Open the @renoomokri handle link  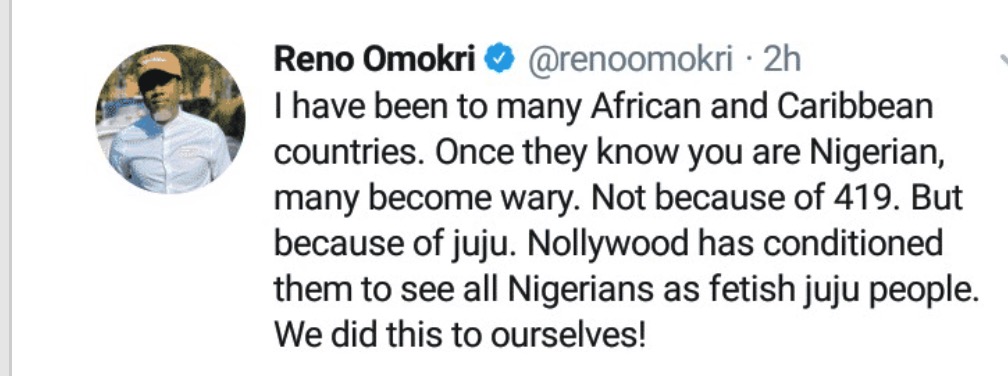coord(630,61)
